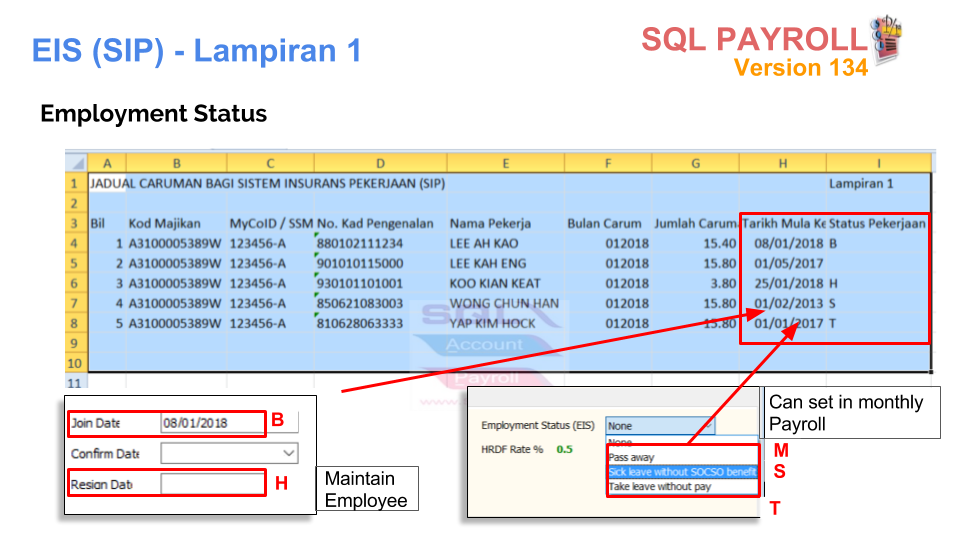Screen dimensions: 960x540
Task: Select row 6 header
Action: point(76,283)
